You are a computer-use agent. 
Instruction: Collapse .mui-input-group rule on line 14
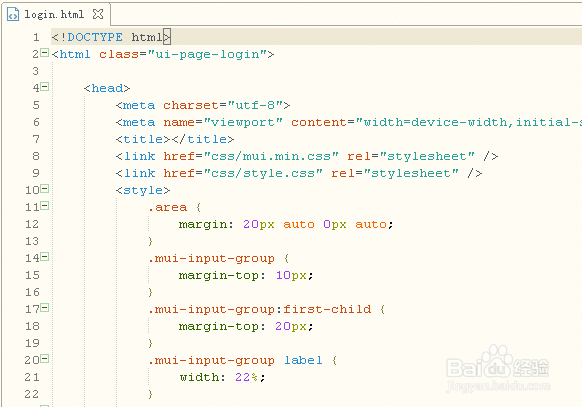(45, 256)
